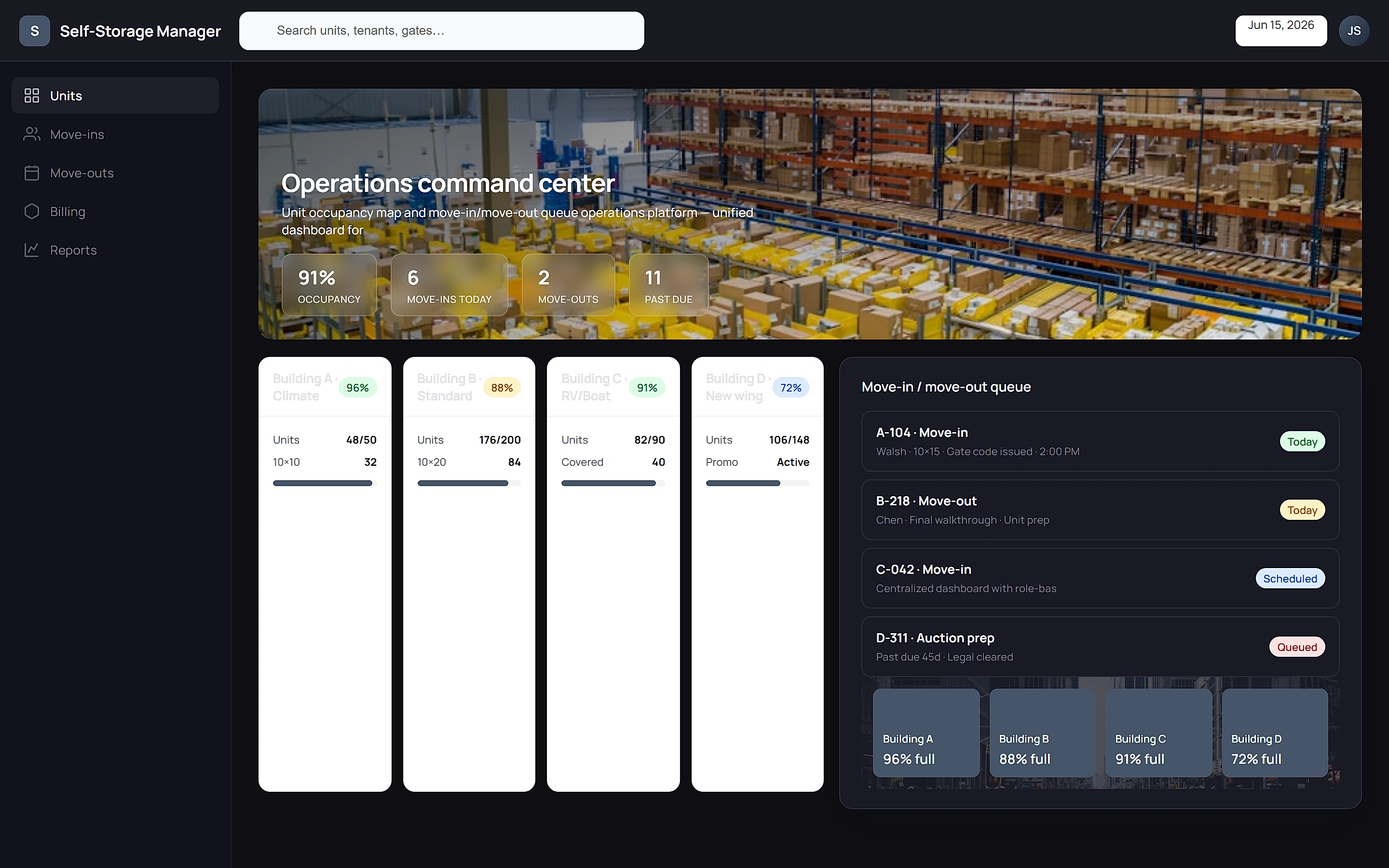Viewport: 1389px width, 868px height.
Task: Click Building C 91% badge
Action: (x=647, y=388)
